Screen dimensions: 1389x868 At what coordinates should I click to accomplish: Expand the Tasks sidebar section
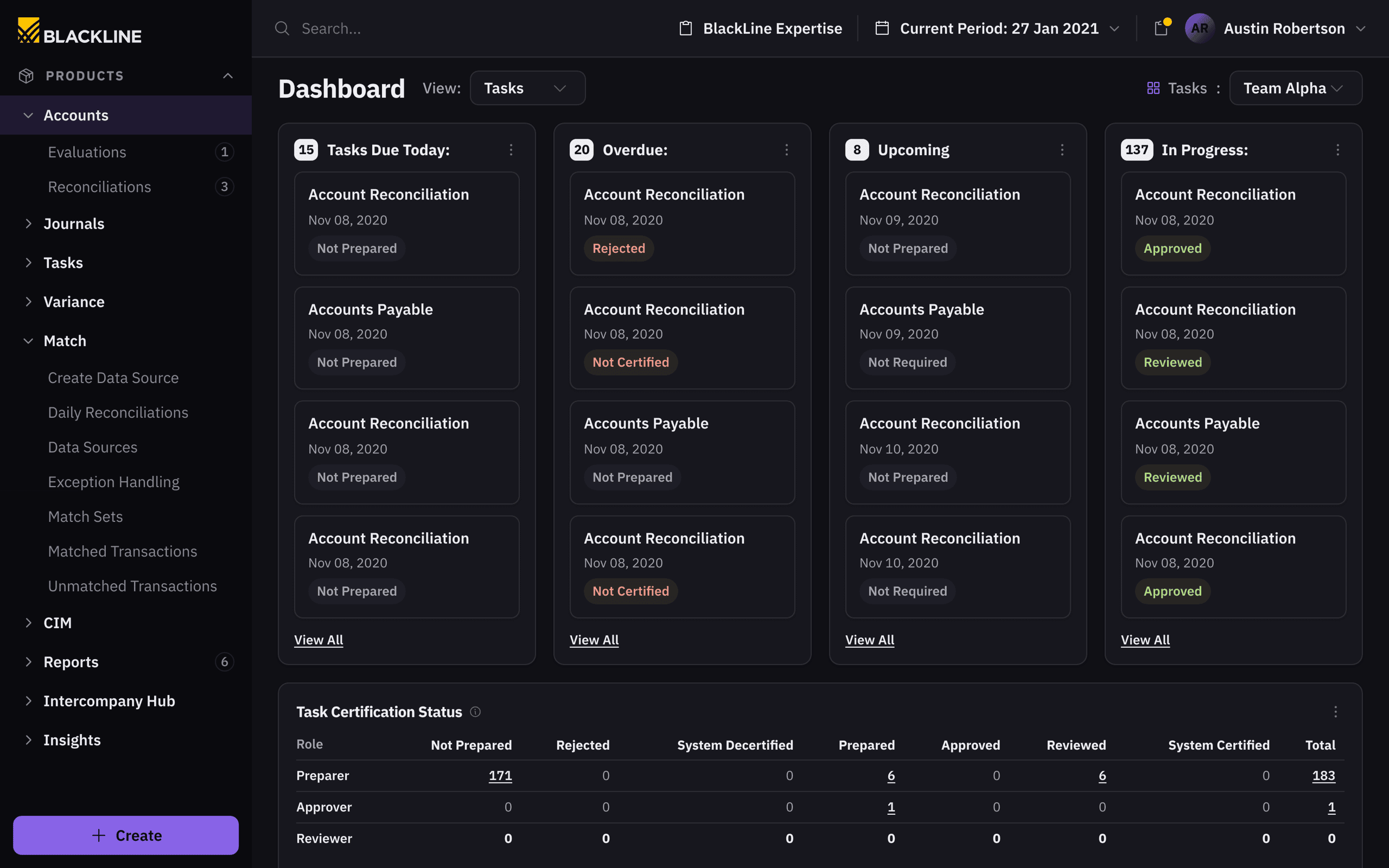click(x=28, y=263)
